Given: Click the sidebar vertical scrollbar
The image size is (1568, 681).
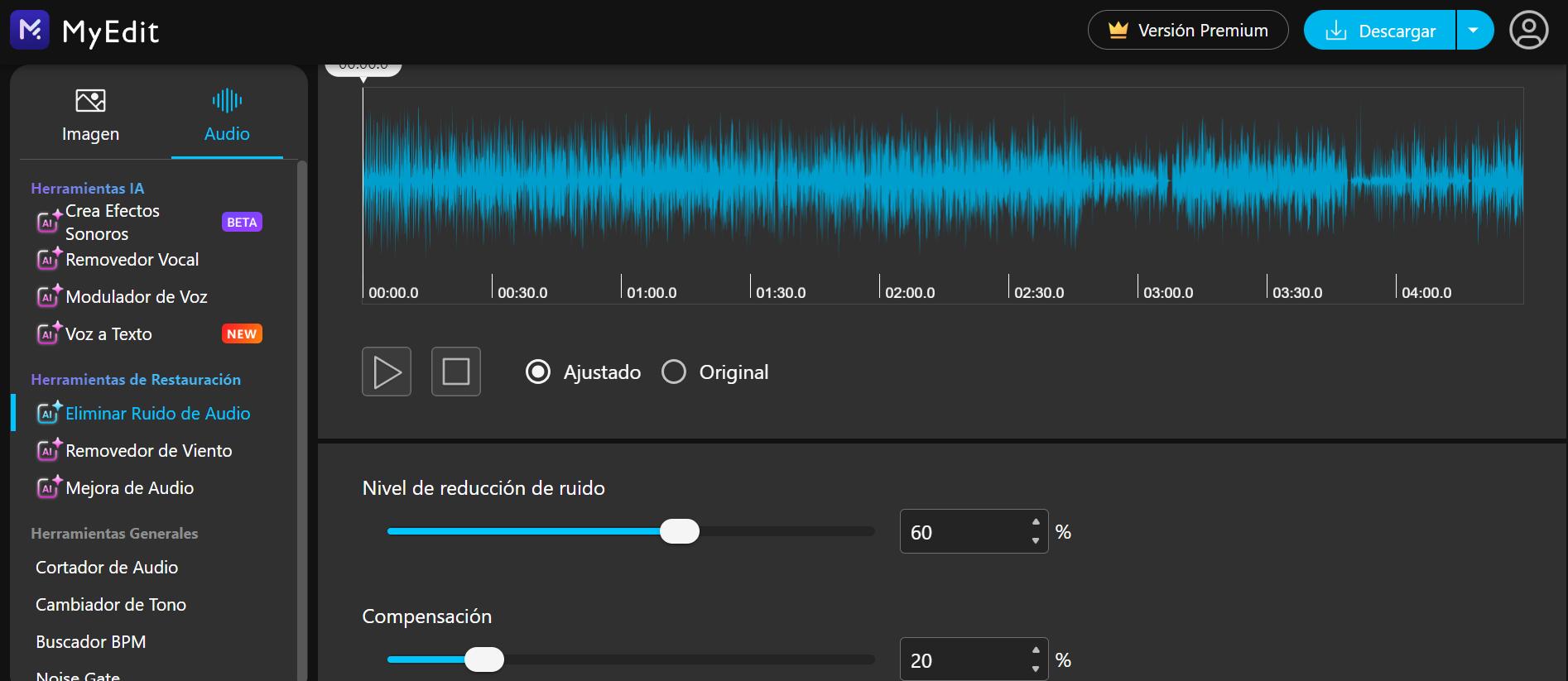Looking at the screenshot, I should (x=301, y=420).
